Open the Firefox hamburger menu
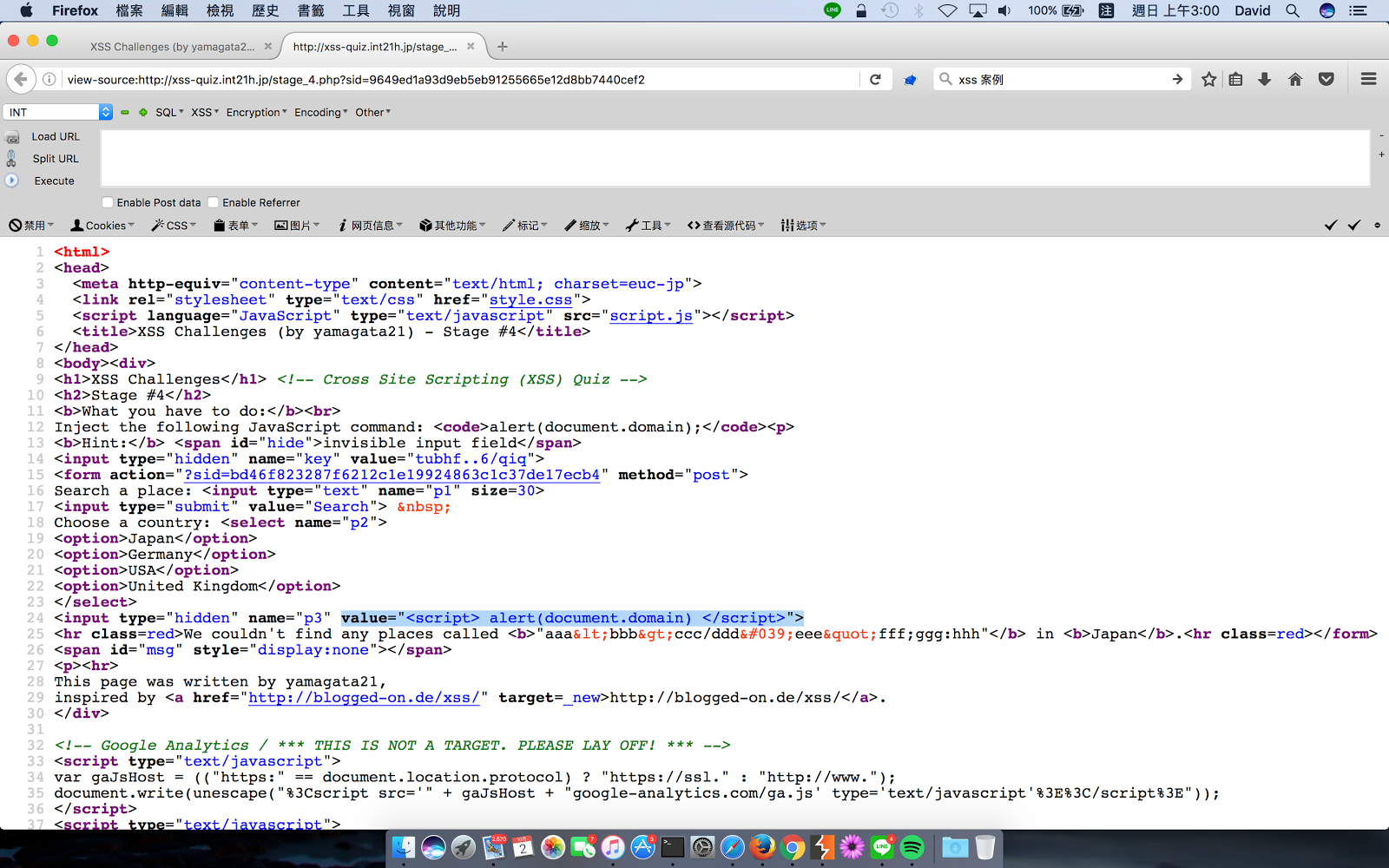 pyautogui.click(x=1369, y=79)
